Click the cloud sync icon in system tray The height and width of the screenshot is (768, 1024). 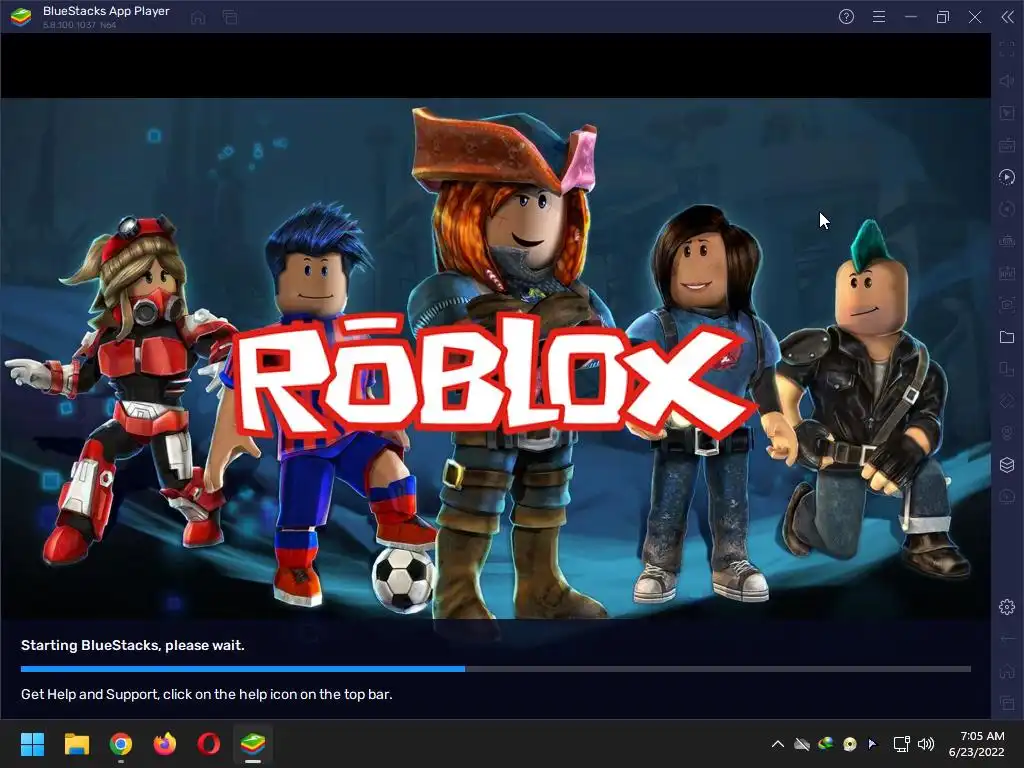(802, 744)
